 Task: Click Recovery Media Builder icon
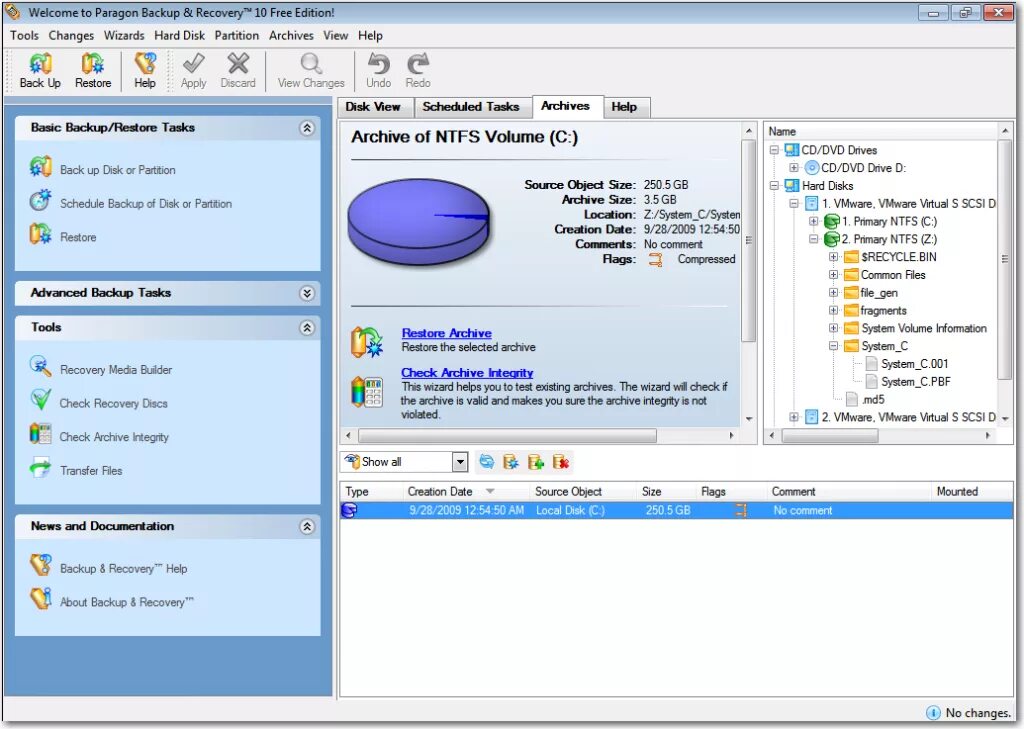[40, 366]
